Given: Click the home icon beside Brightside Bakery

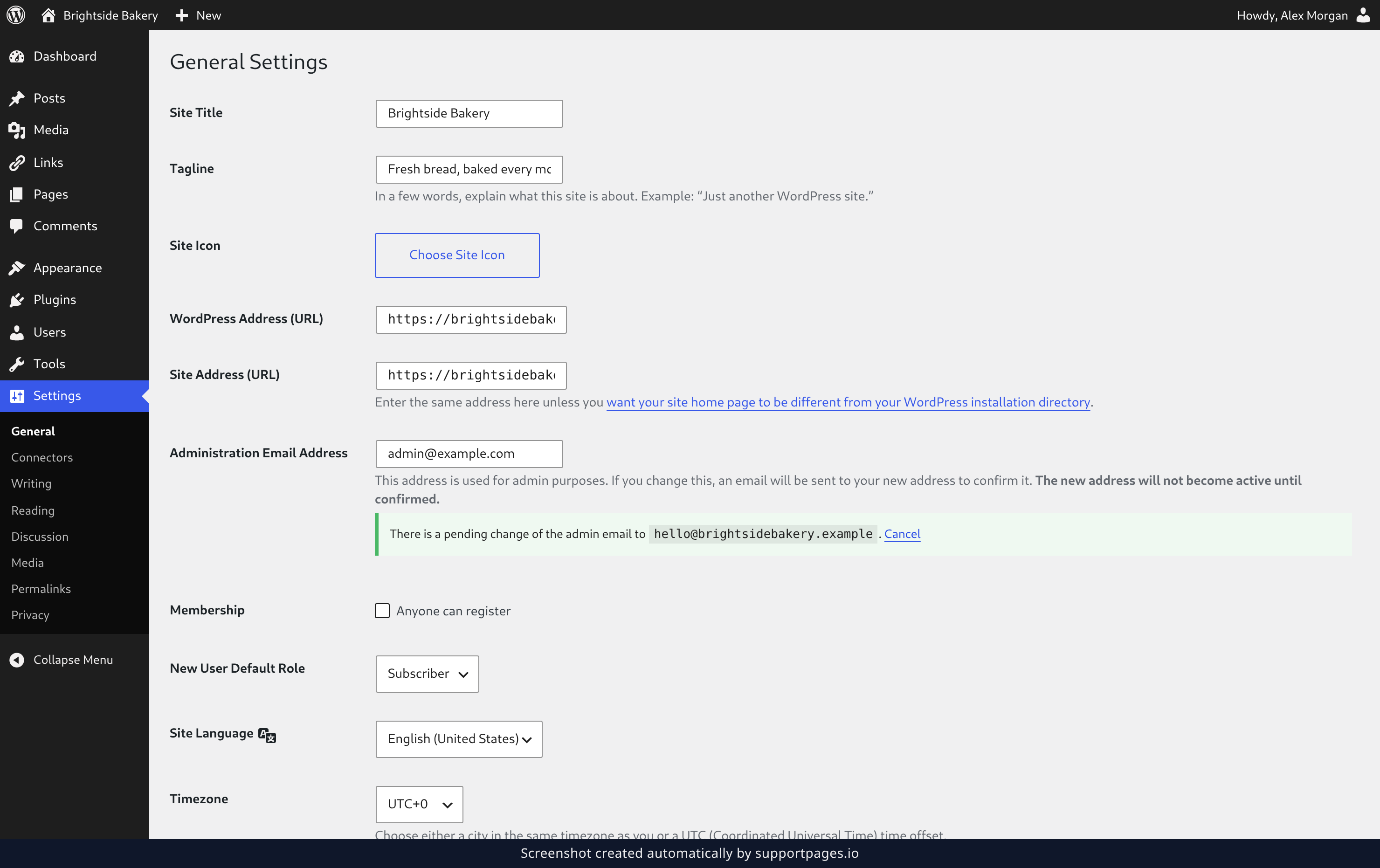Looking at the screenshot, I should pyautogui.click(x=48, y=15).
